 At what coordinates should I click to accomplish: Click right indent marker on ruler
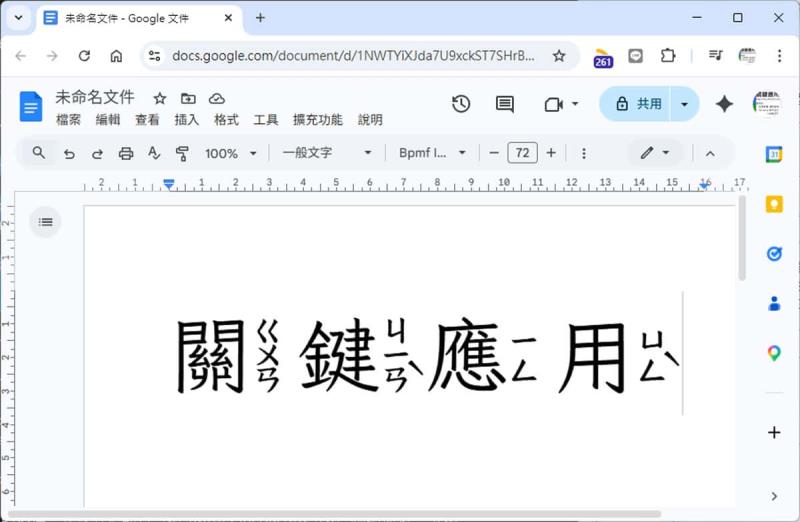[705, 186]
